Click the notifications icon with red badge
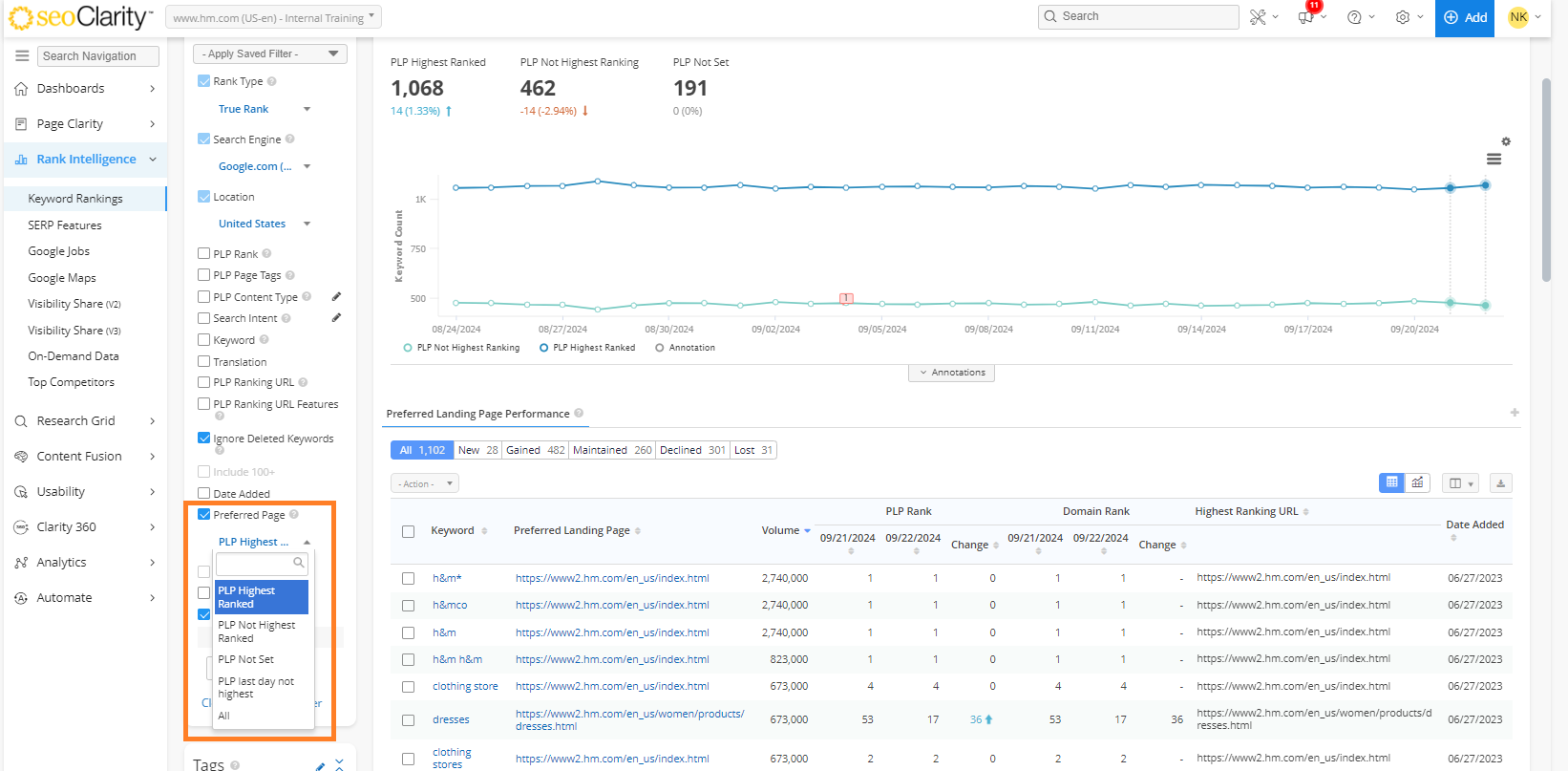 pos(1306,16)
